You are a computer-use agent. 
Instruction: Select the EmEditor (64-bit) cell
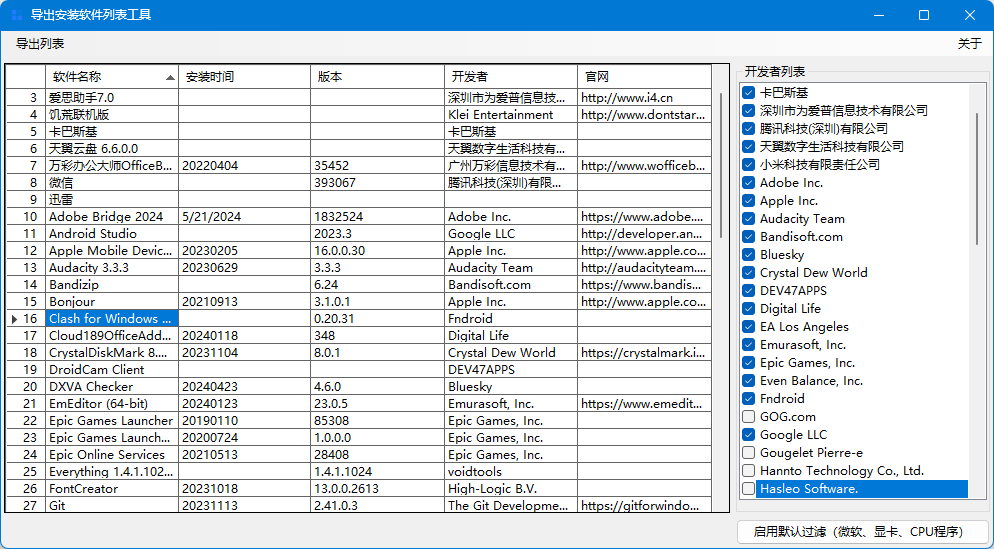tap(112, 404)
